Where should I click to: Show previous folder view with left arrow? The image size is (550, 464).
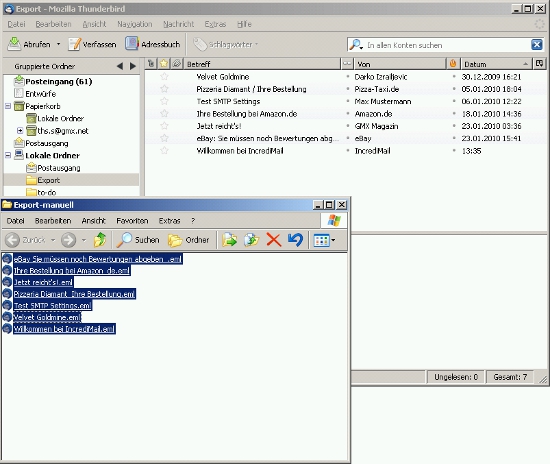point(120,66)
